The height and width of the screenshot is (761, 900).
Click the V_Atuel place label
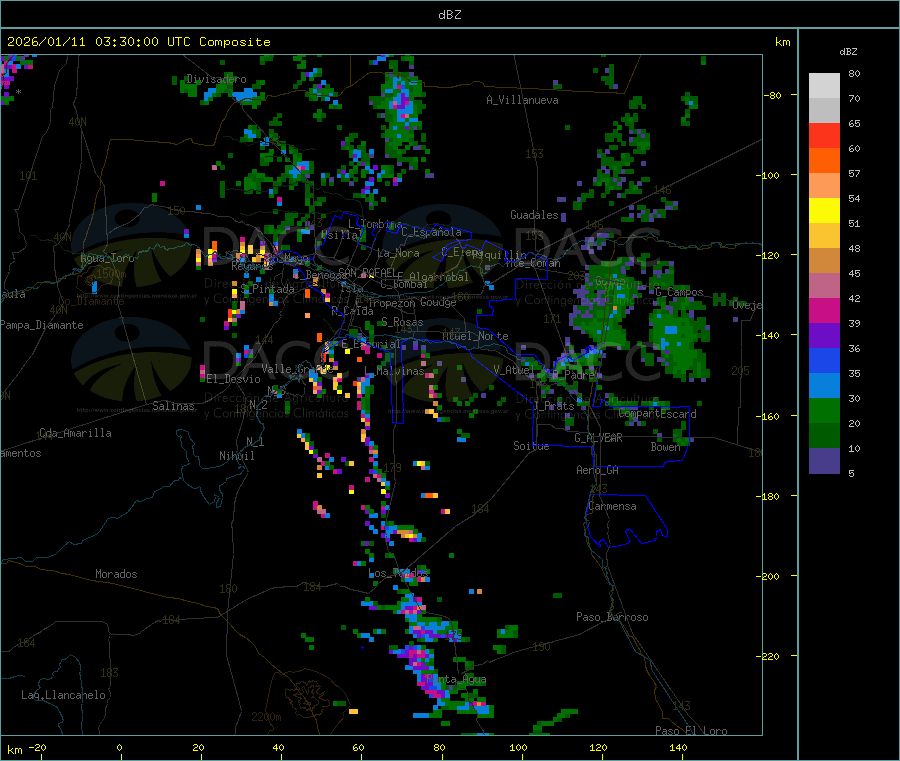click(x=514, y=370)
